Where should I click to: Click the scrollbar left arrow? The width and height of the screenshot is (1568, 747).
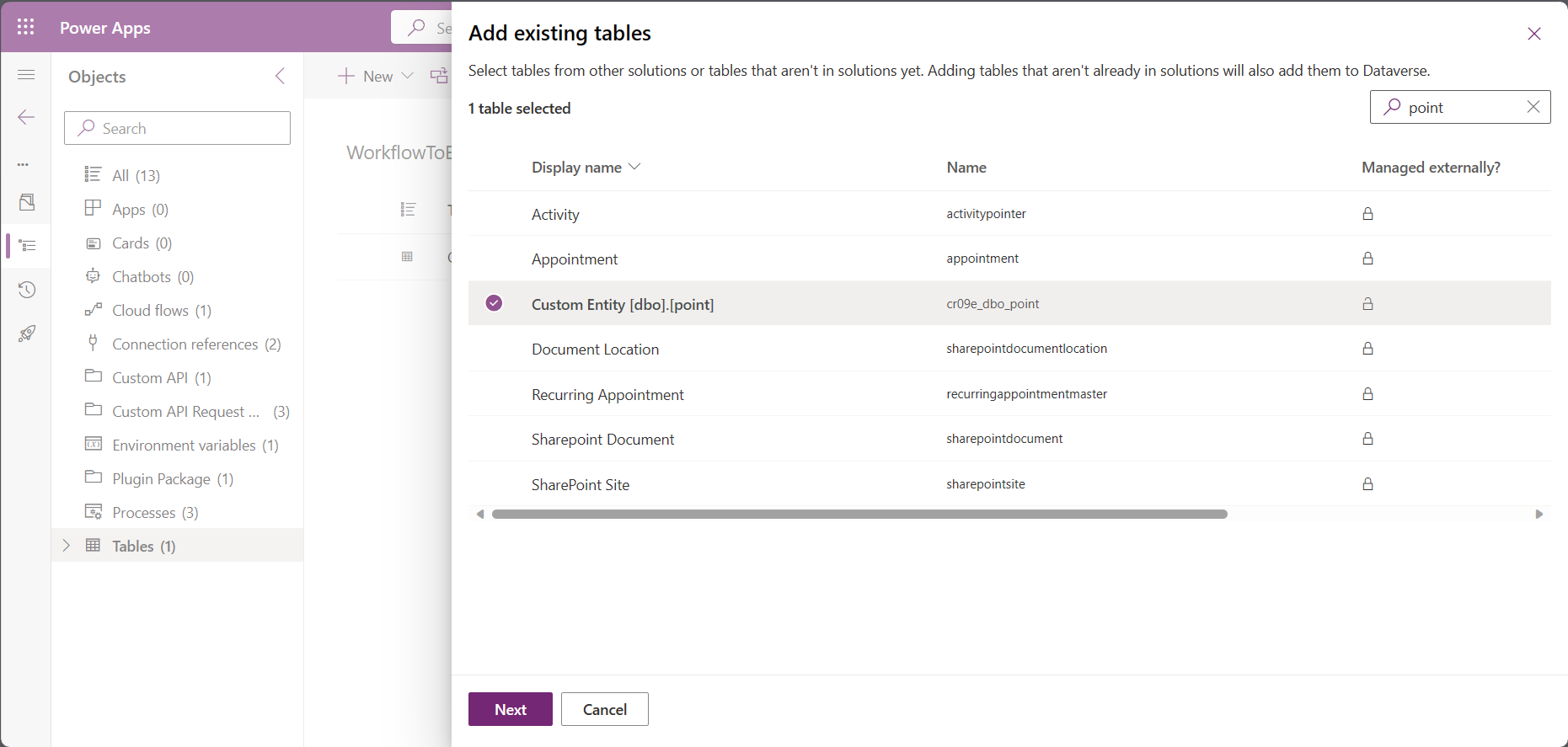(x=480, y=514)
